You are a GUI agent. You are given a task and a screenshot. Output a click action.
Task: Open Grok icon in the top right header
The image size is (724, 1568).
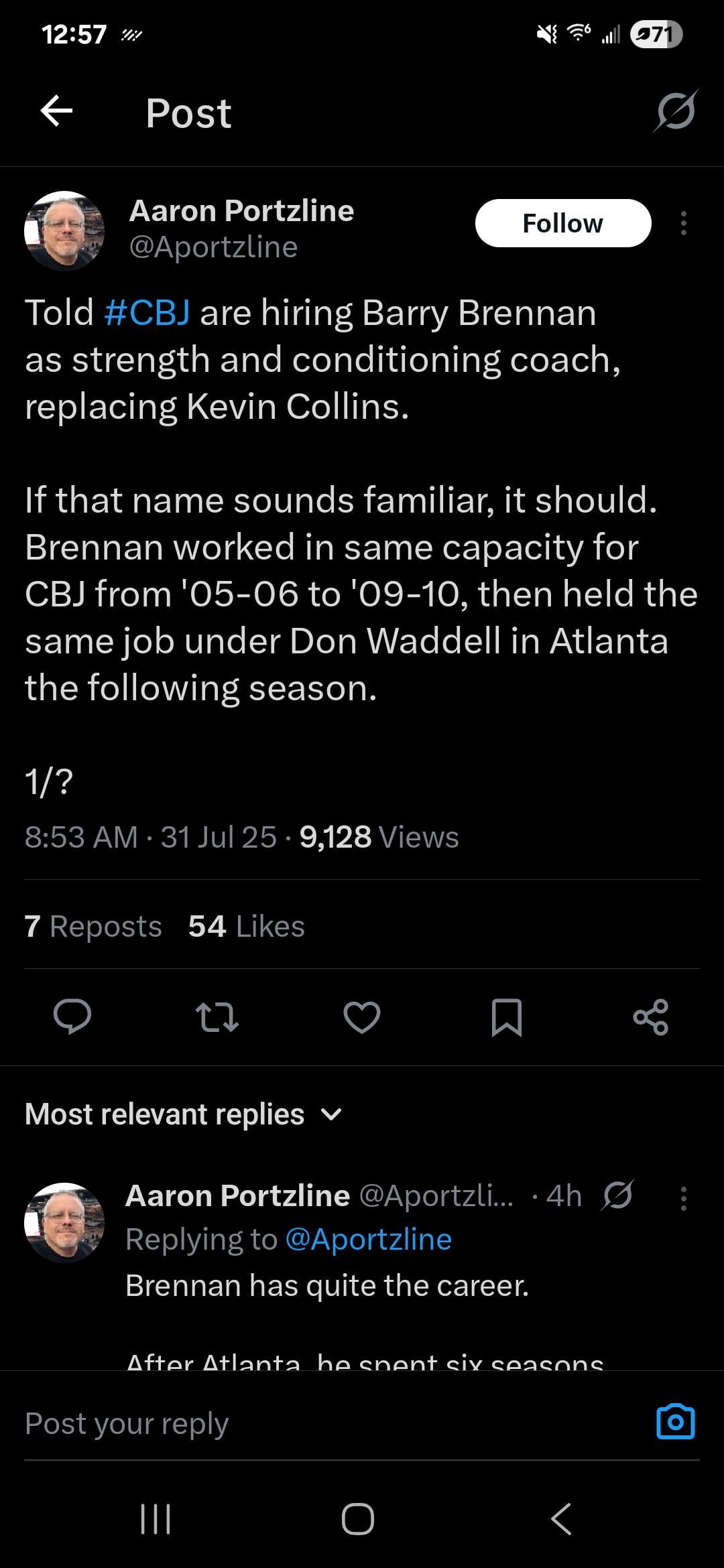coord(676,111)
